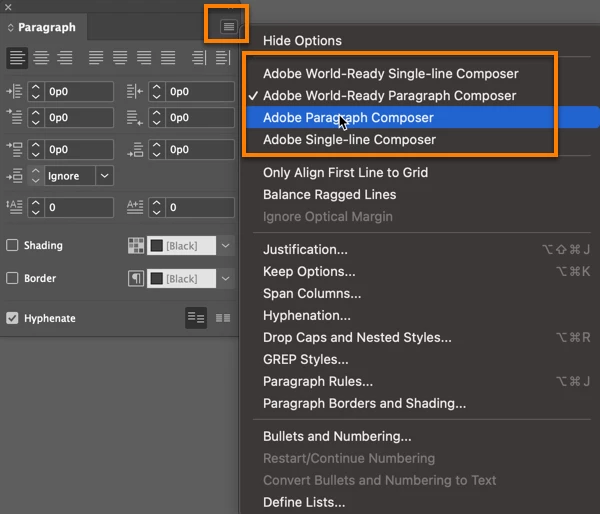
Task: Click the Space Before field
Action: [79, 149]
